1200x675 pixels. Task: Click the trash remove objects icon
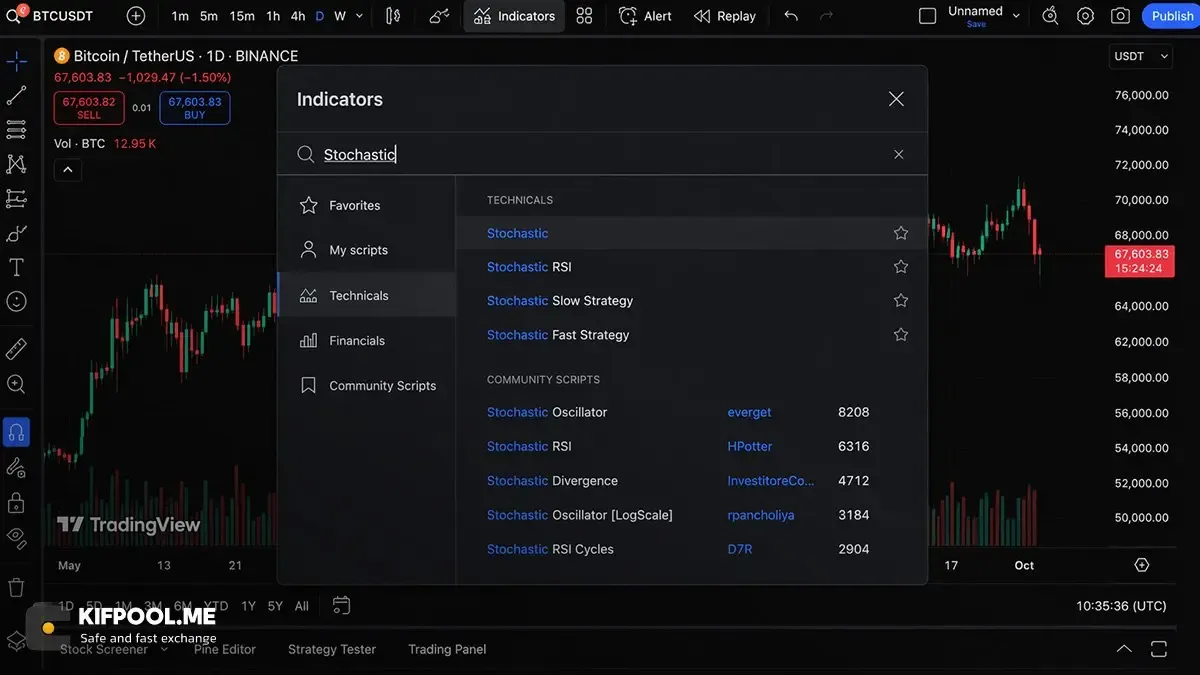[x=16, y=587]
